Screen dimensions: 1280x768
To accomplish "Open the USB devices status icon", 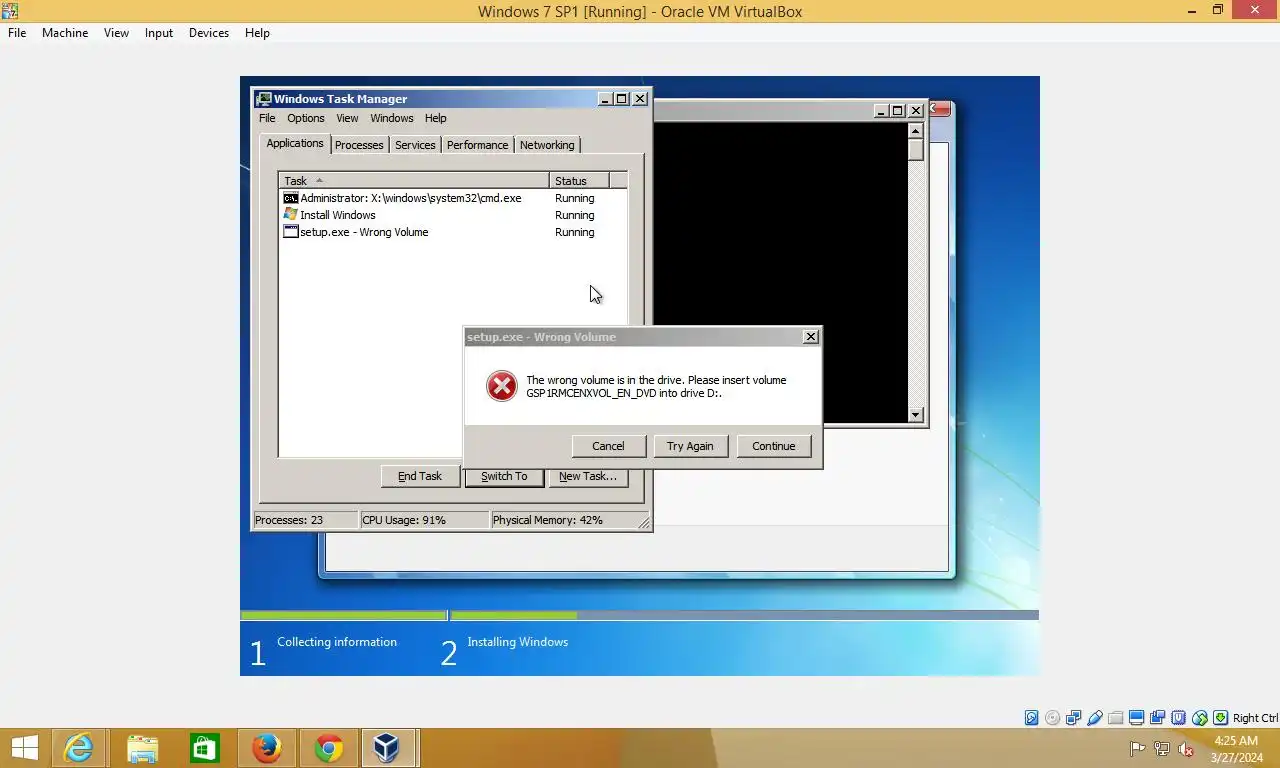I will click(x=1094, y=718).
